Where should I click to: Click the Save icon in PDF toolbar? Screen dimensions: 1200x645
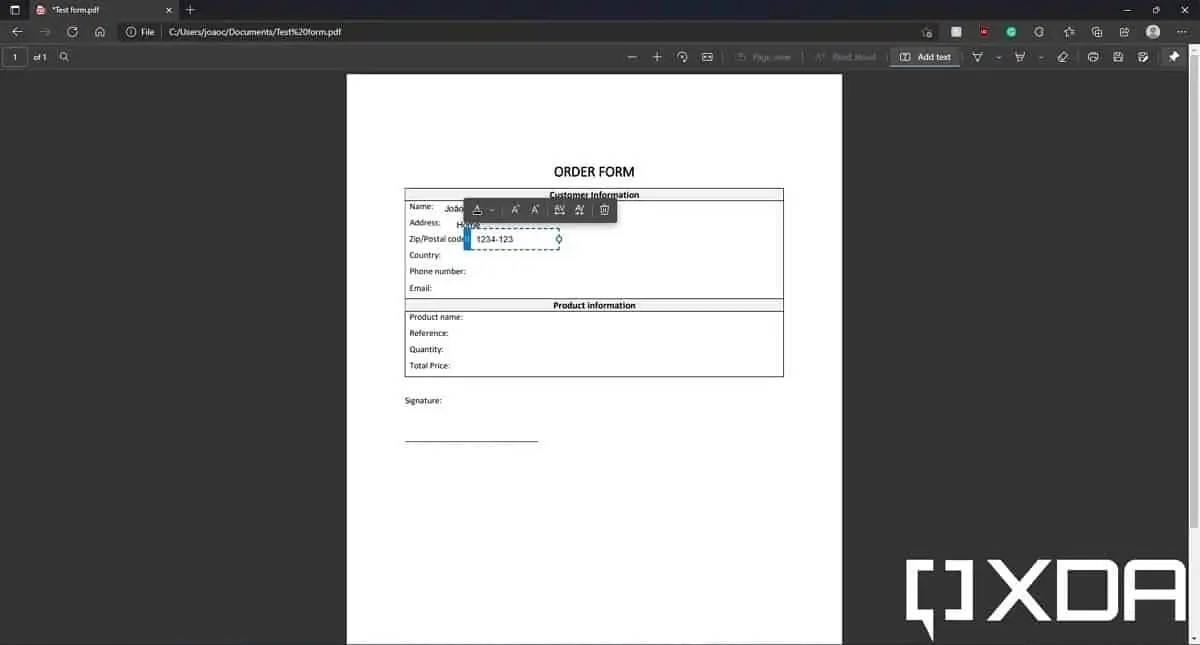1118,57
